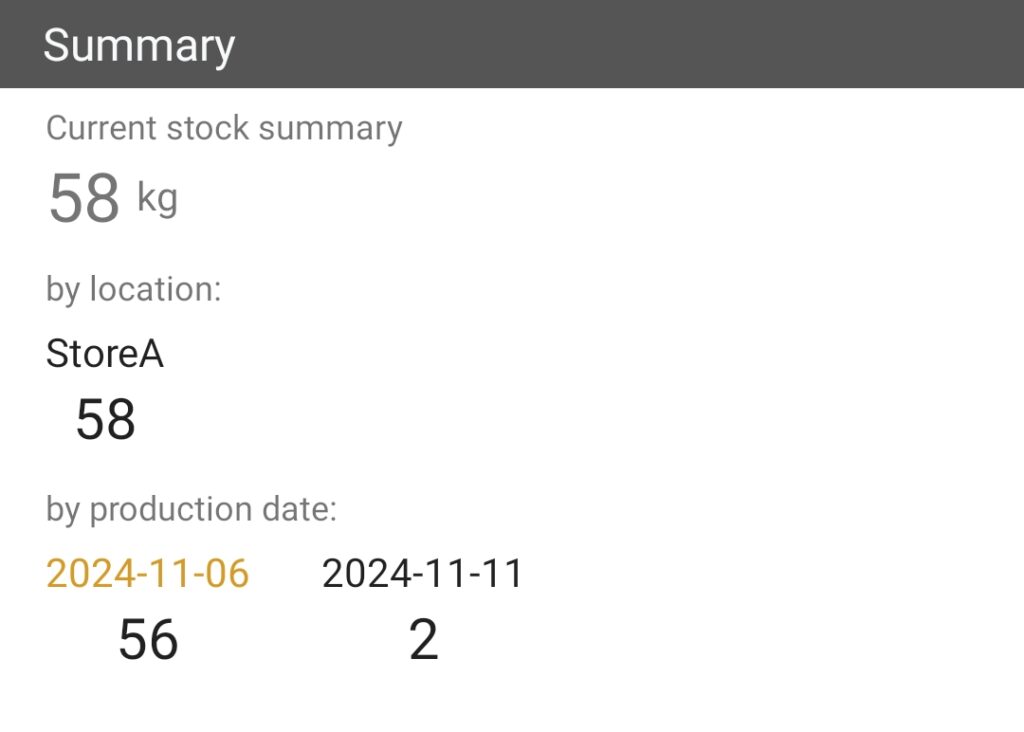The image size is (1024, 732).
Task: Click the StoreA location label
Action: click(105, 353)
